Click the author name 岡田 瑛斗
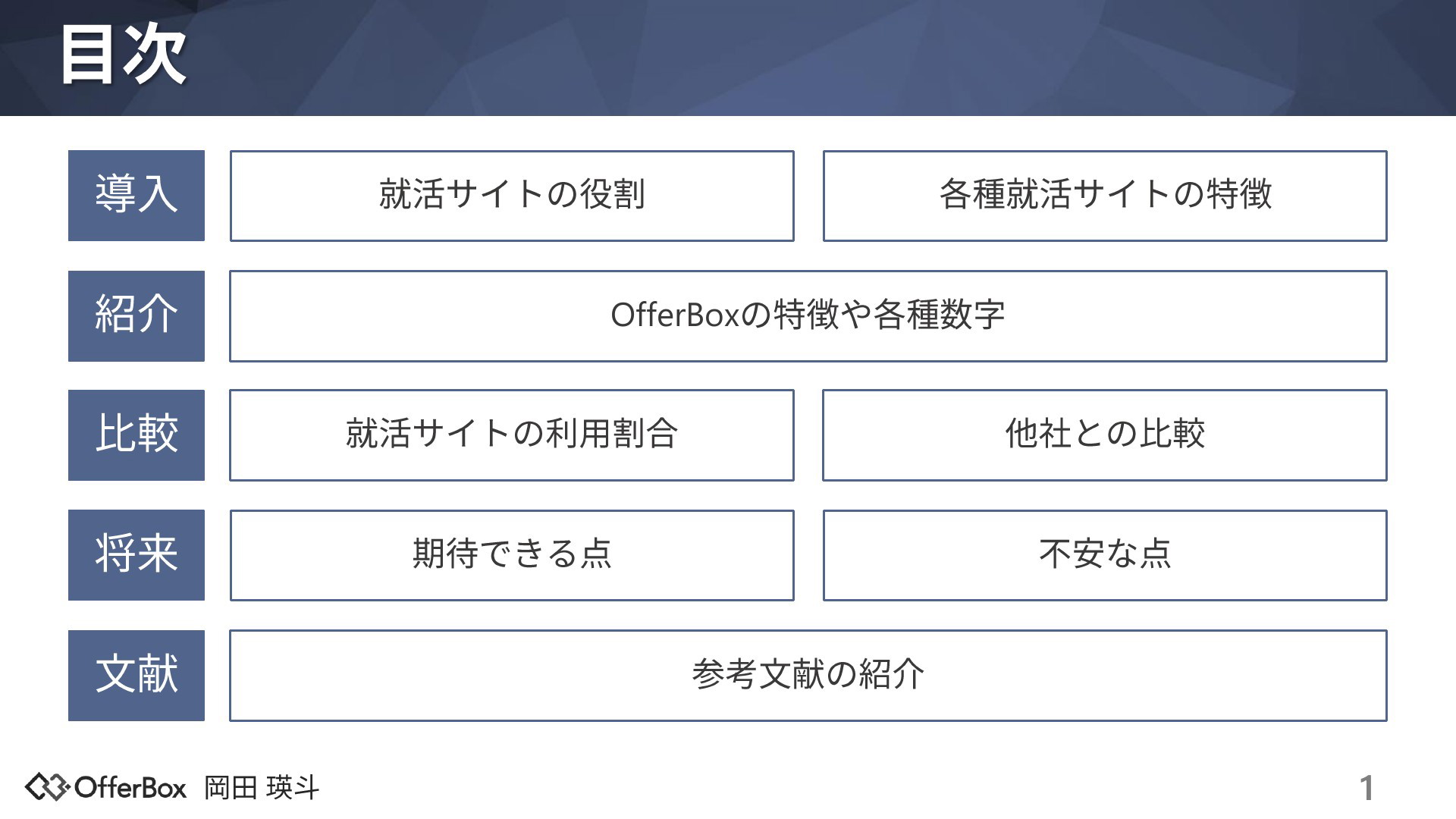The image size is (1456, 819). coord(262,788)
